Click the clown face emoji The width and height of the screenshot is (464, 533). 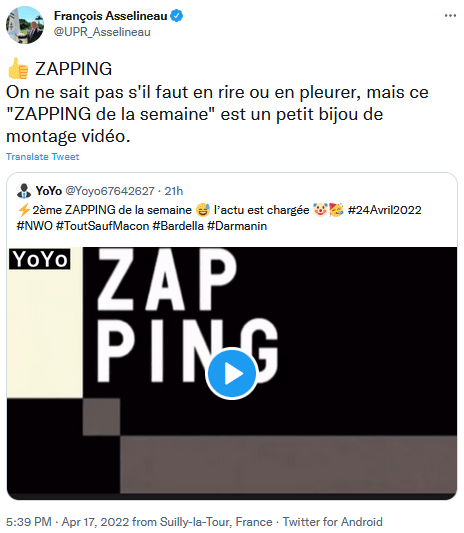click(320, 210)
